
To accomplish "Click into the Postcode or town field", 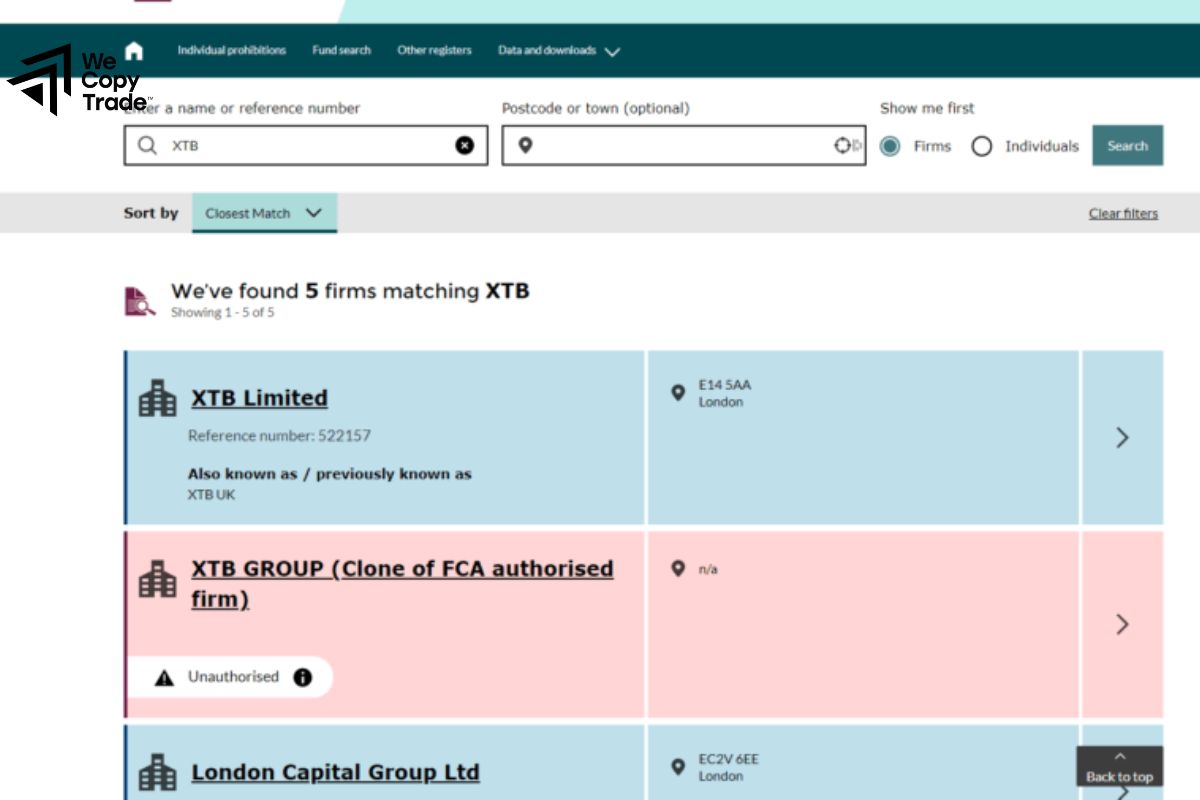I will [x=680, y=146].
